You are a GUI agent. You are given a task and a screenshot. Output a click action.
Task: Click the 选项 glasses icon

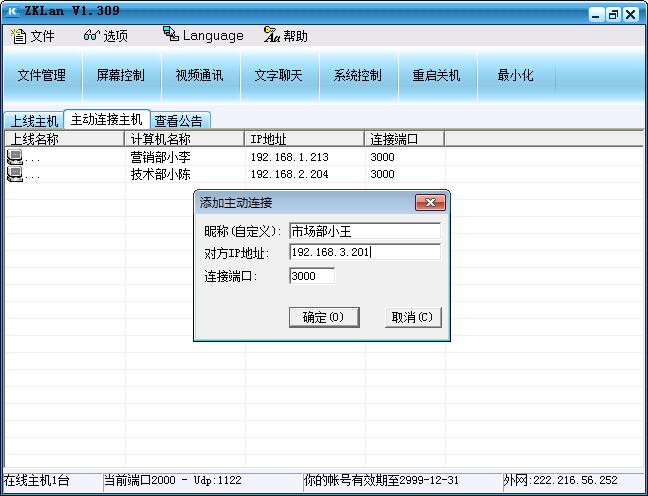coord(91,36)
